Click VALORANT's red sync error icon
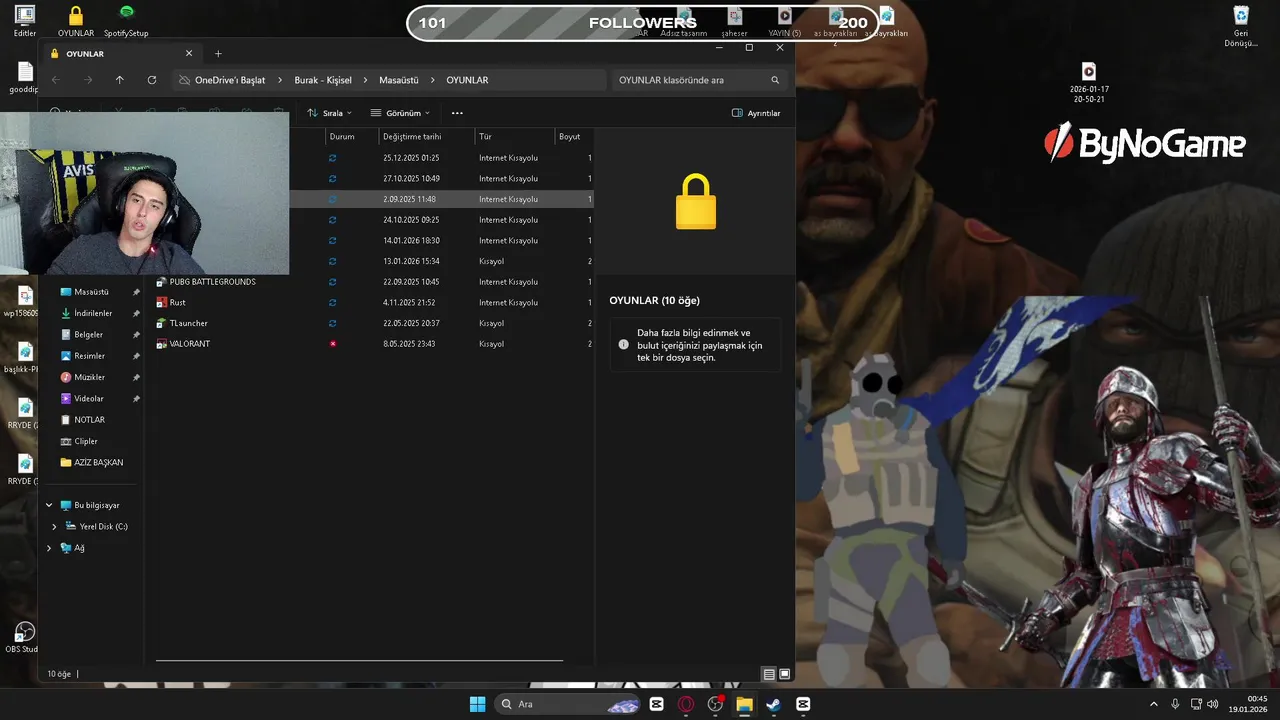This screenshot has width=1280, height=720. click(x=333, y=344)
